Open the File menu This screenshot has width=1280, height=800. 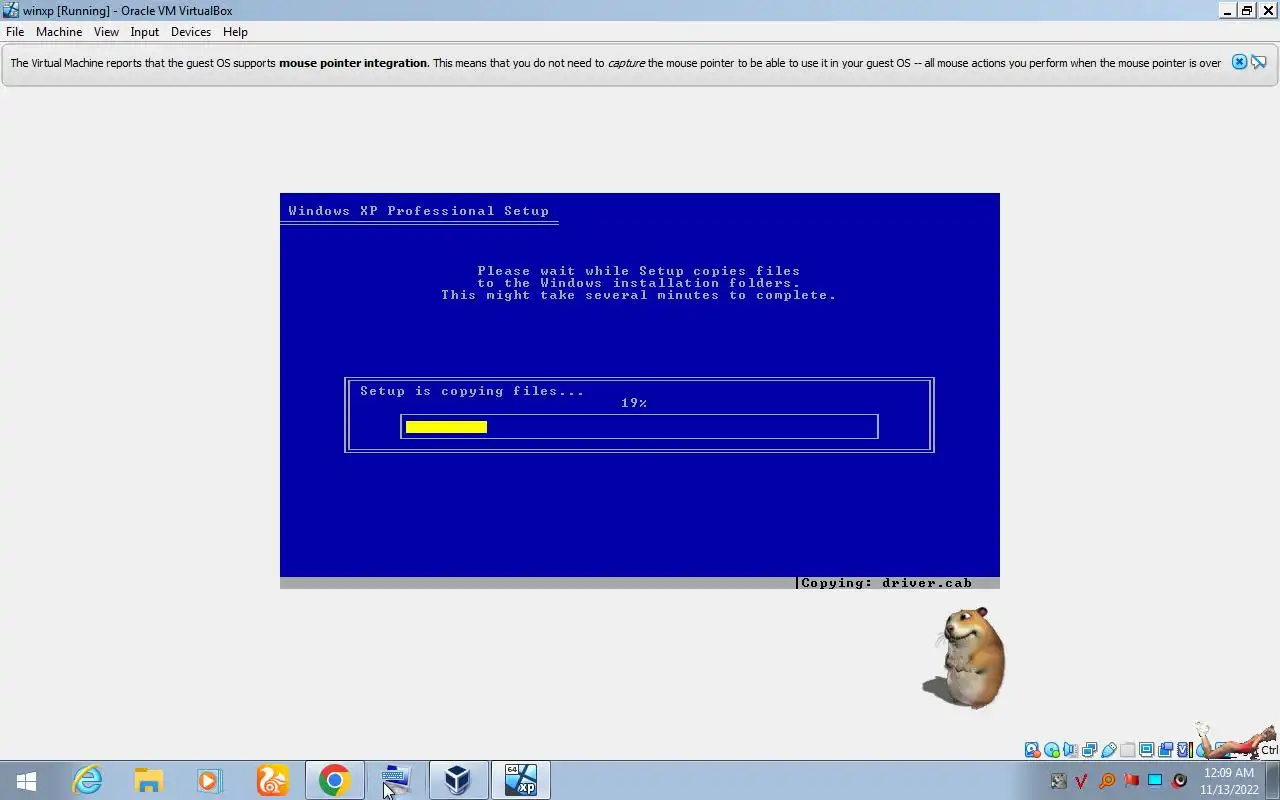click(15, 32)
